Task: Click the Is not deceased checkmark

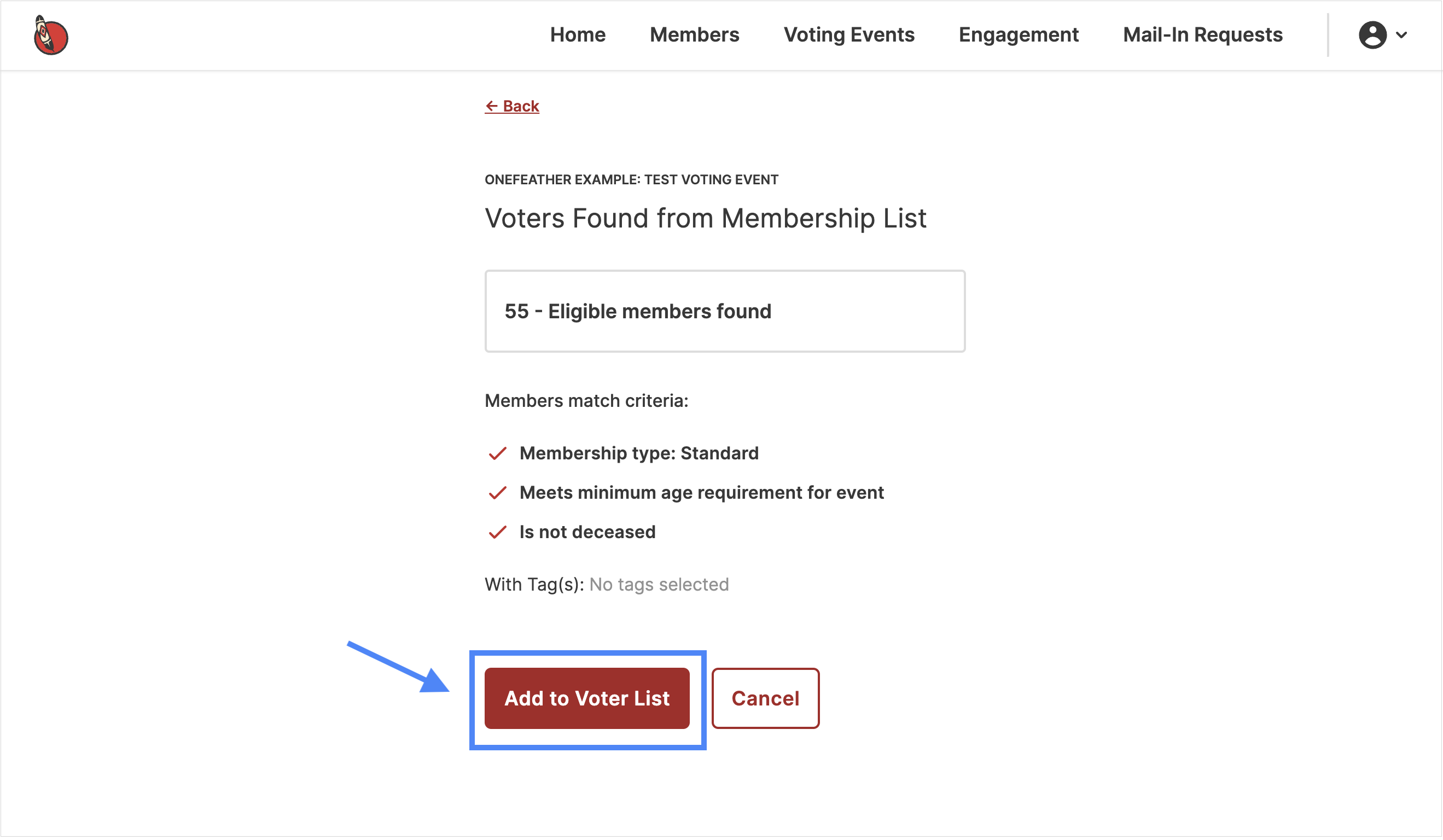Action: point(498,533)
